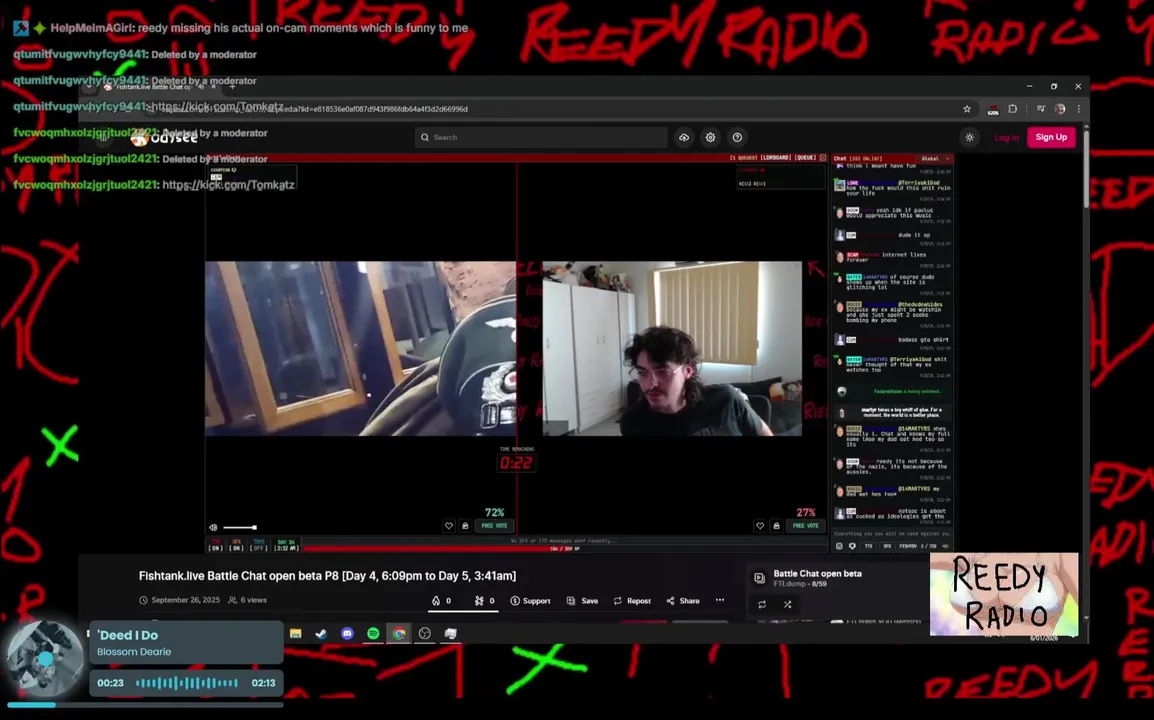Mute the video with the speaker icon
The image size is (1154, 720).
[x=213, y=527]
